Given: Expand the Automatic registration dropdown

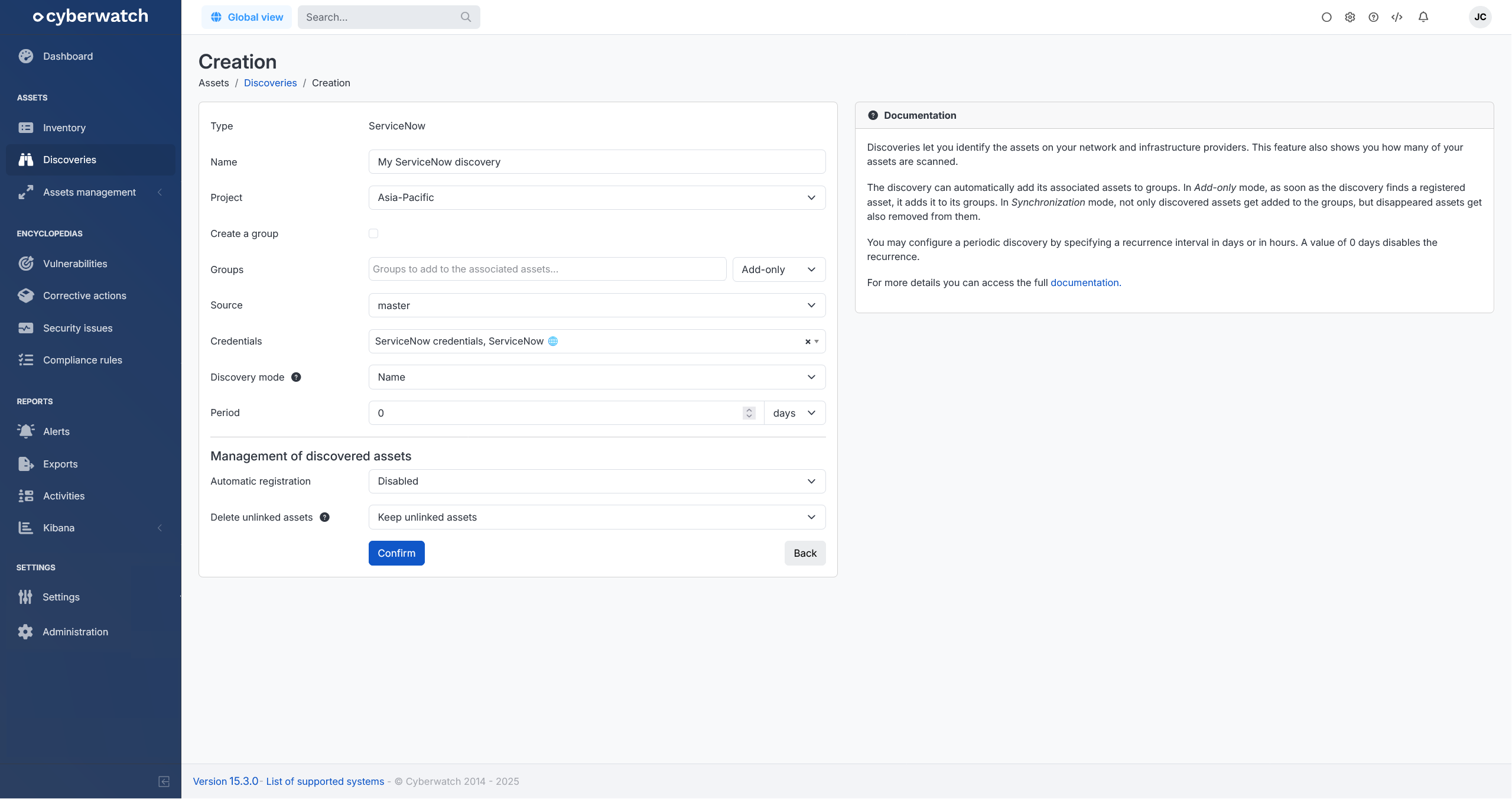Looking at the screenshot, I should (x=597, y=481).
